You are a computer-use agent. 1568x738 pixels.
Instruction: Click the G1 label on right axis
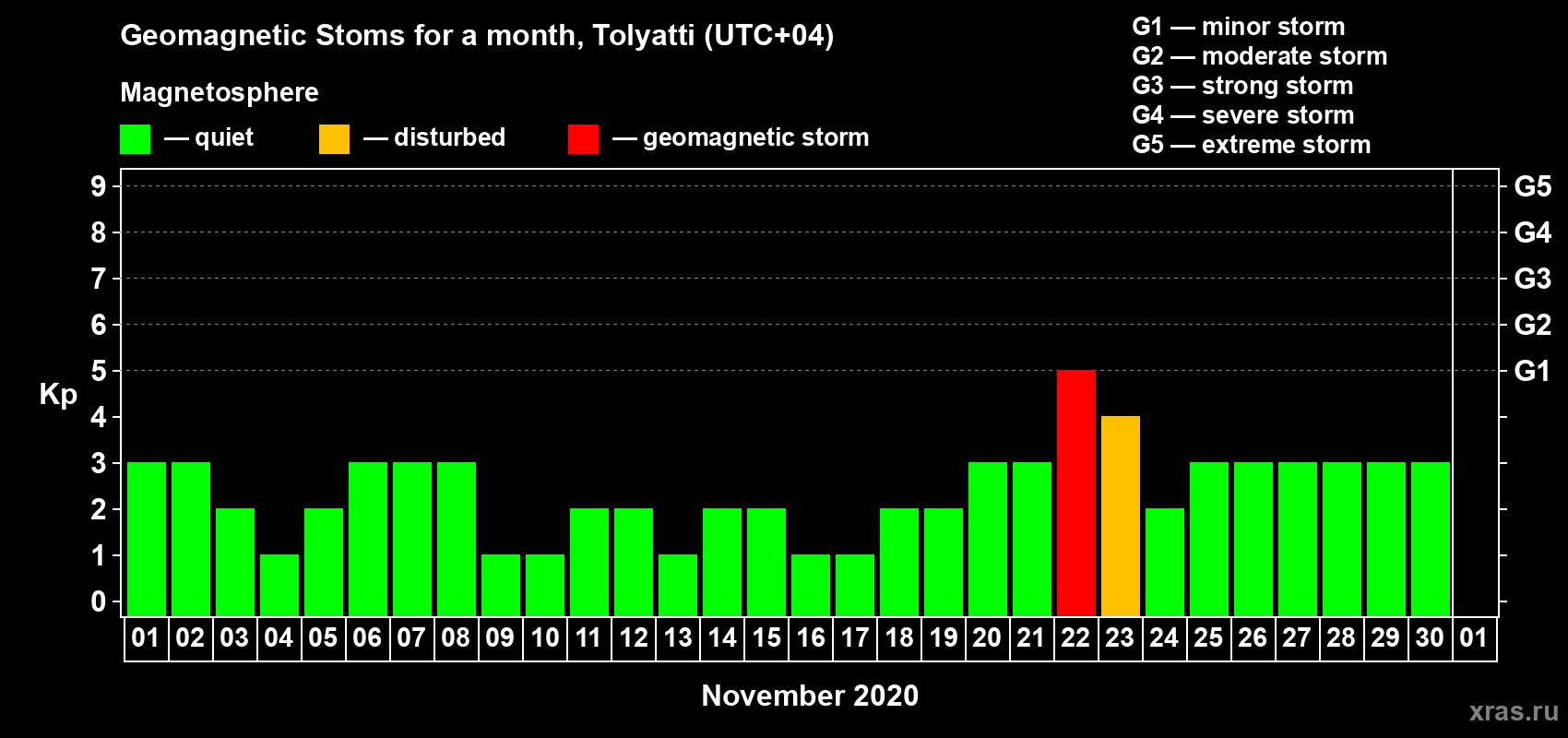[x=1532, y=371]
